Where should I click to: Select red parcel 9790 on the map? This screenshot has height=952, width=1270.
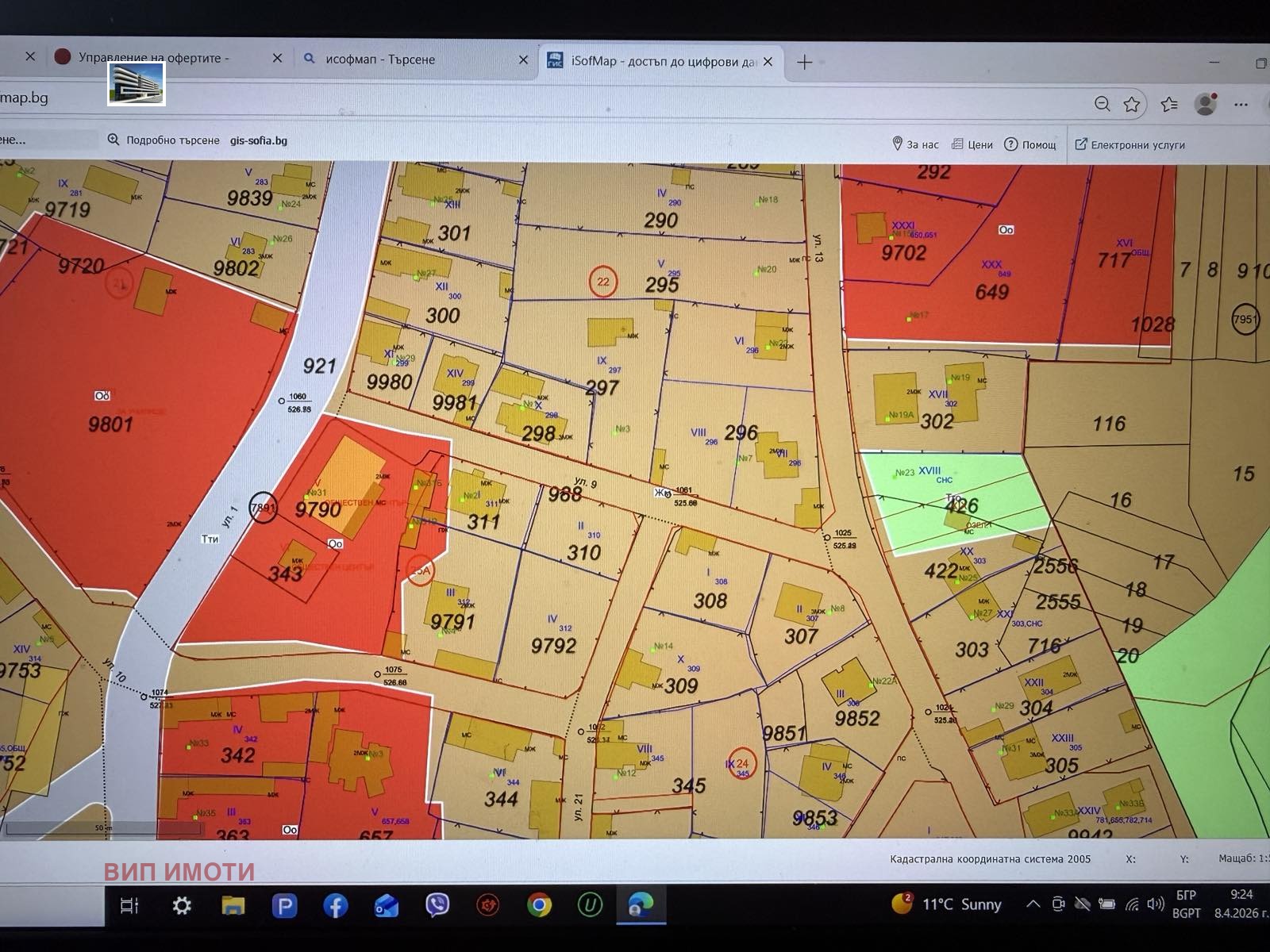pyautogui.click(x=317, y=508)
